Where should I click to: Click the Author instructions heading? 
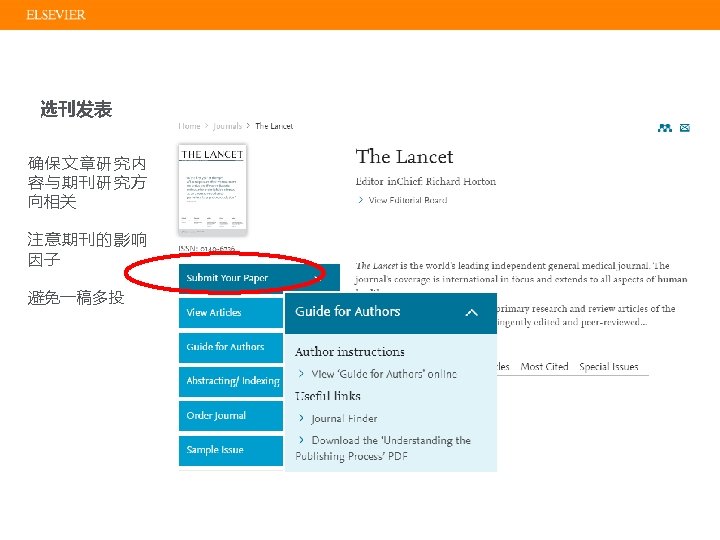point(350,352)
